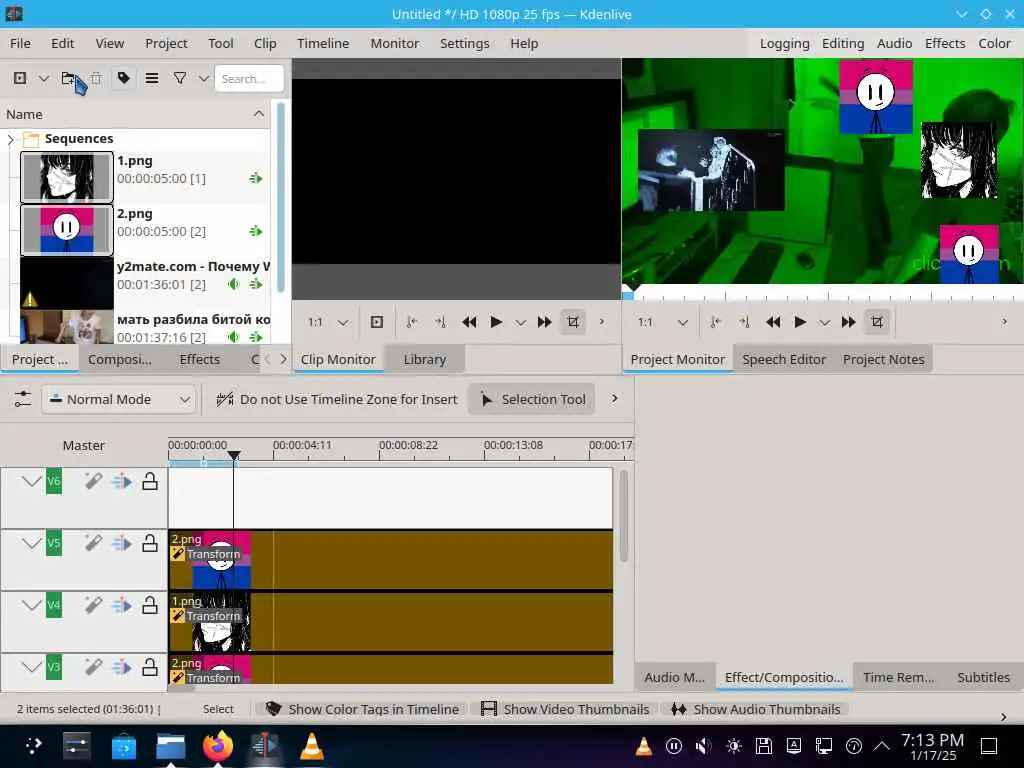Set zone in point in Clip Monitor
Screen dimensions: 1024x768
click(411, 322)
